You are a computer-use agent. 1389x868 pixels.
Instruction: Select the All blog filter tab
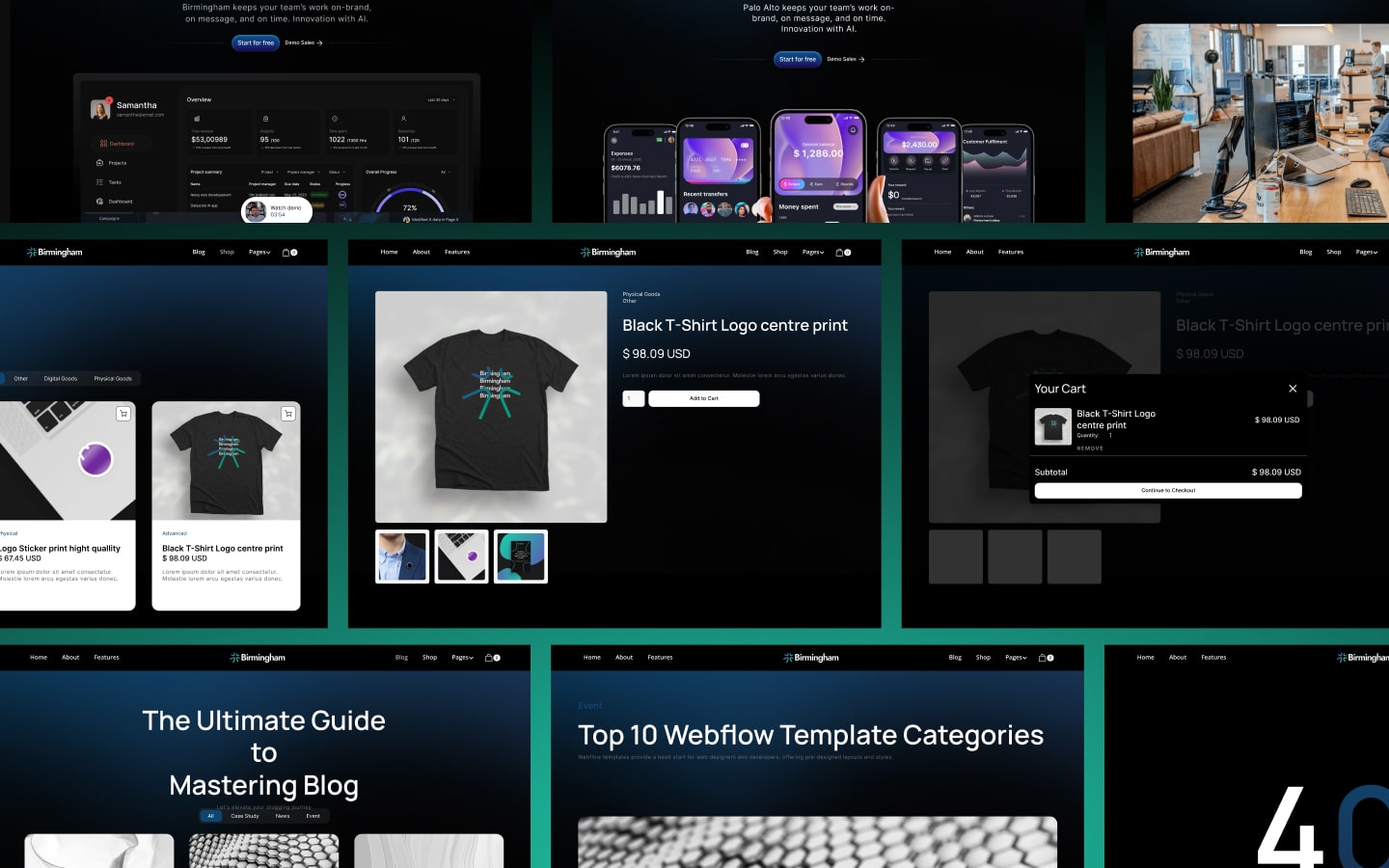click(x=210, y=816)
